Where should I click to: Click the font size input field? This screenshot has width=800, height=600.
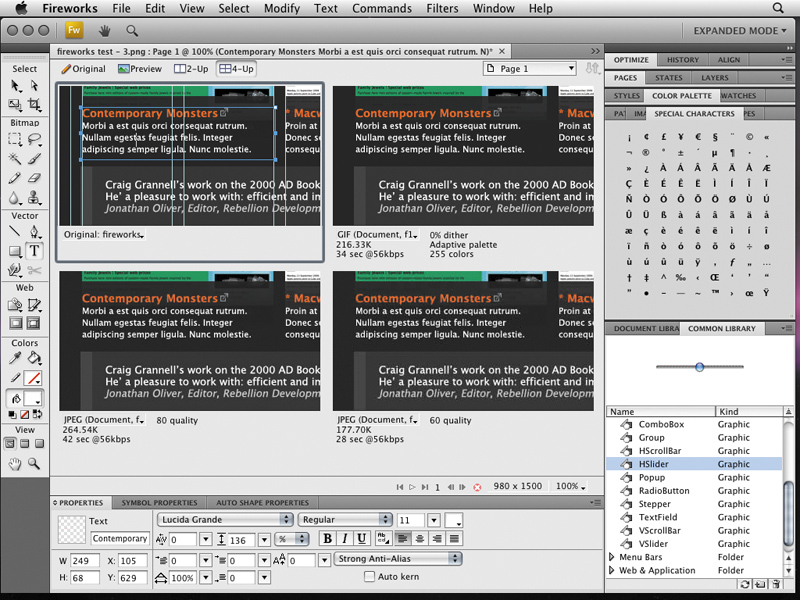tap(411, 520)
